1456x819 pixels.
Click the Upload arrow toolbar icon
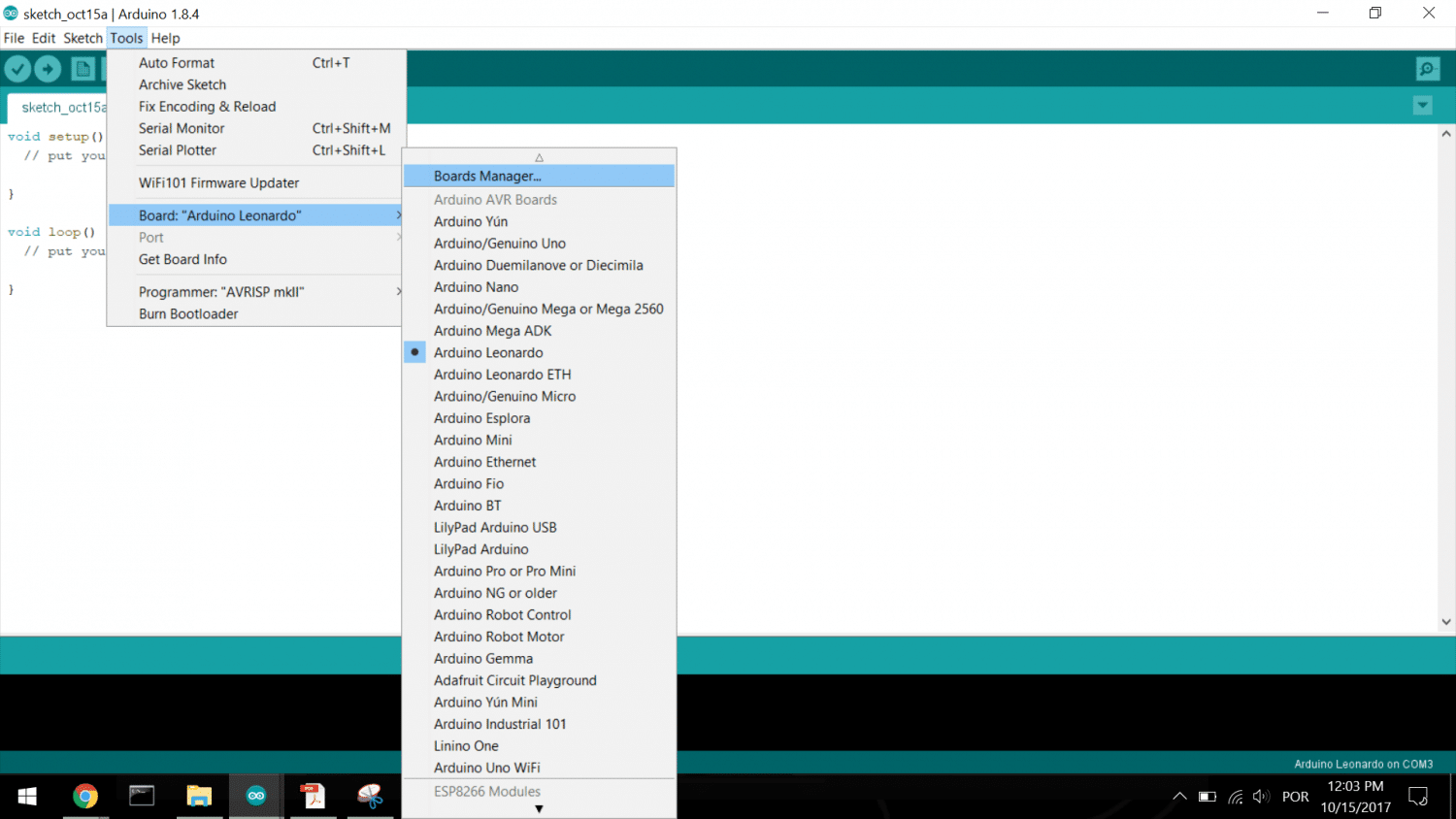48,69
